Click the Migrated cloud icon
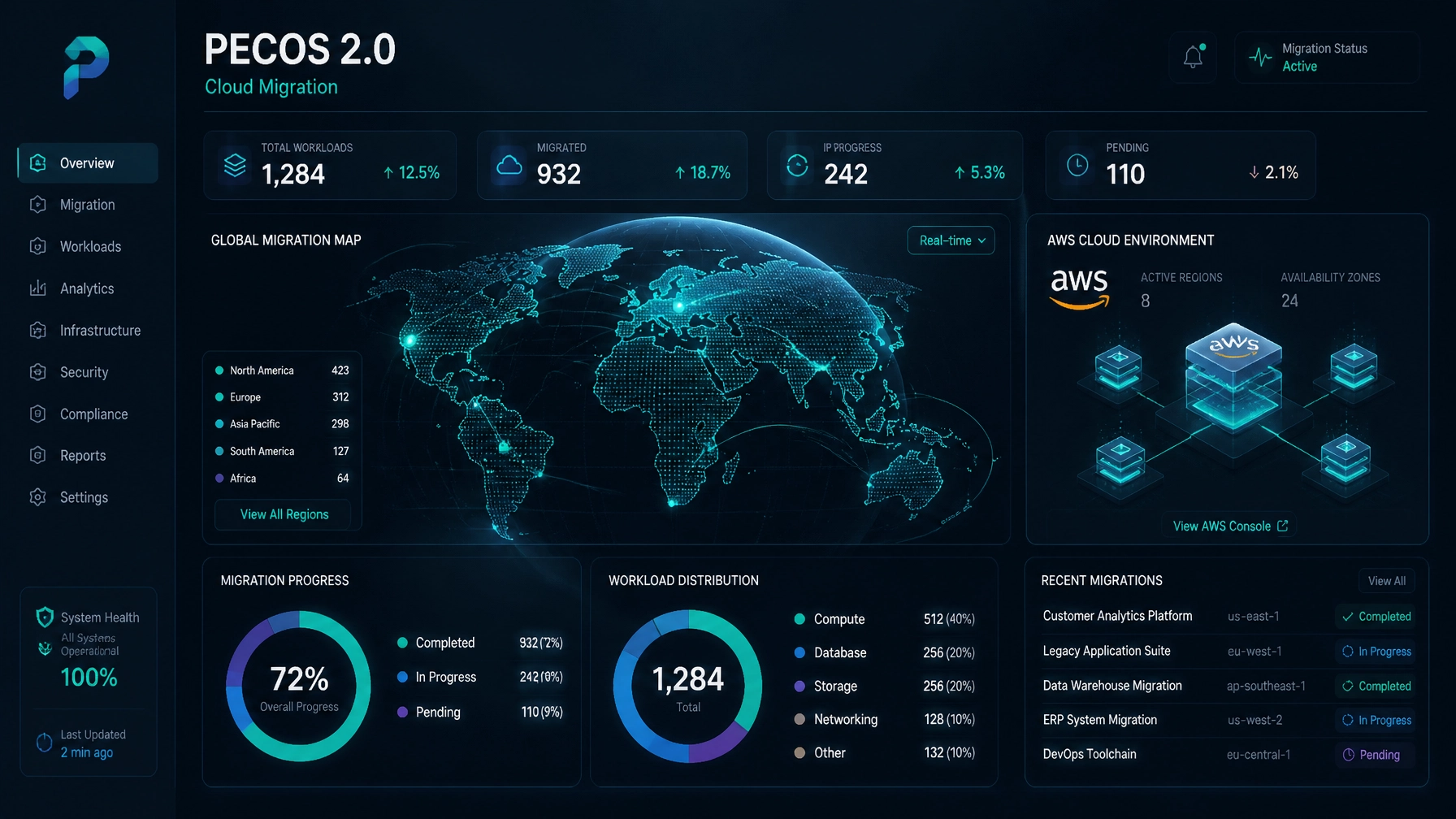This screenshot has width=1456, height=819. [x=509, y=166]
